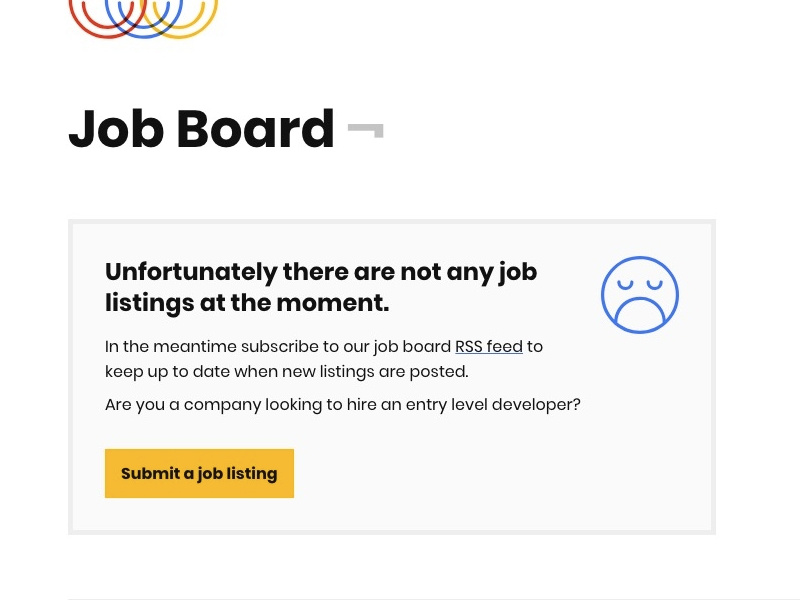Click the 'listings at the moment.' heading line
The height and width of the screenshot is (600, 800).
click(x=247, y=303)
